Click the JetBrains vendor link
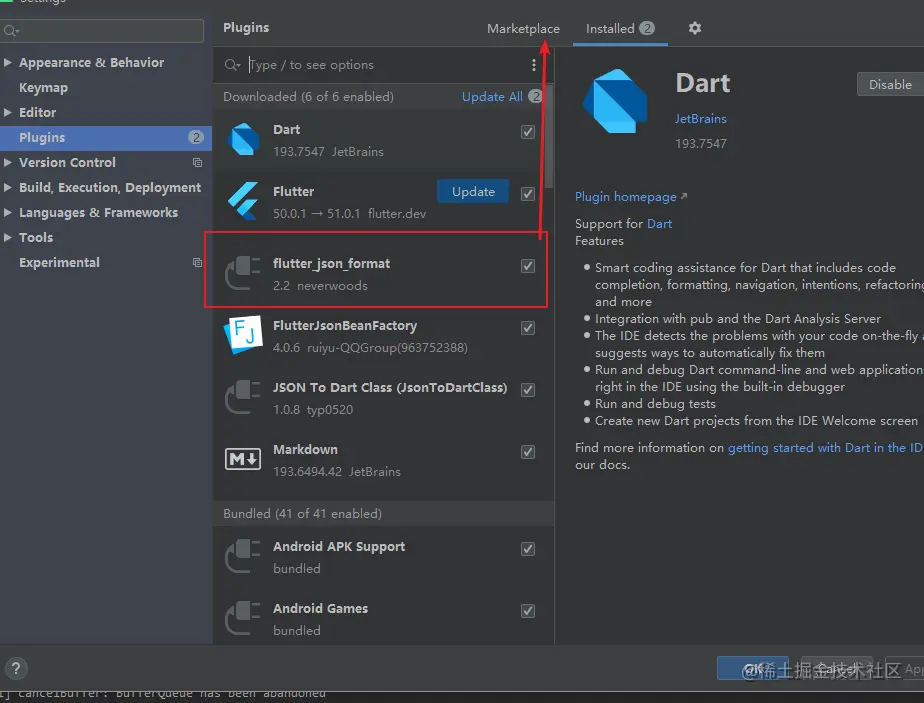 point(700,118)
